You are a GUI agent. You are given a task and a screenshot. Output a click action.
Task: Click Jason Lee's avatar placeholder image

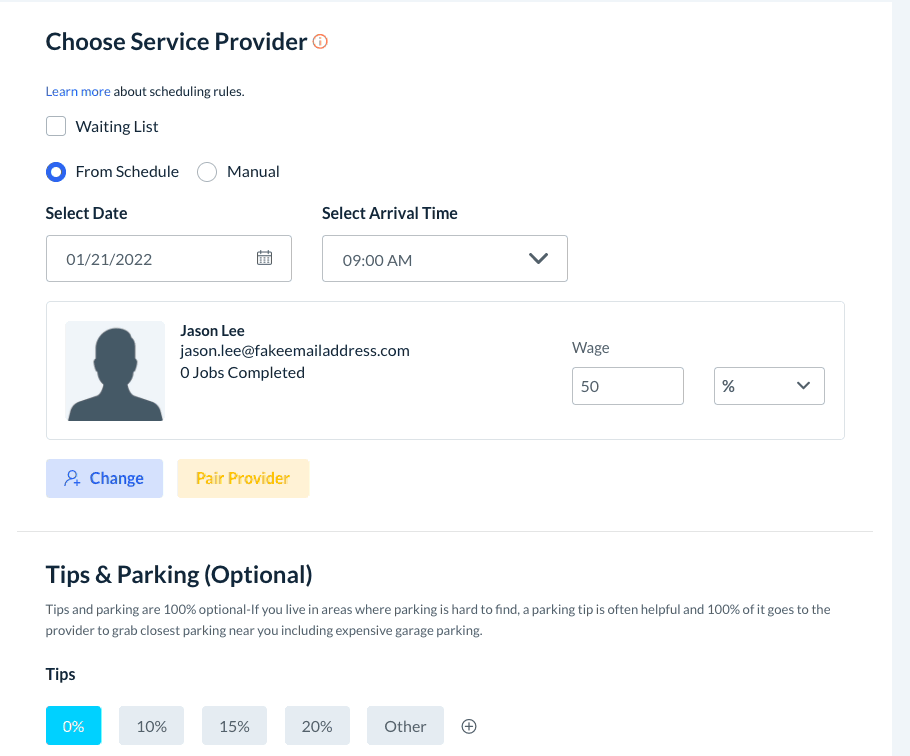click(115, 371)
